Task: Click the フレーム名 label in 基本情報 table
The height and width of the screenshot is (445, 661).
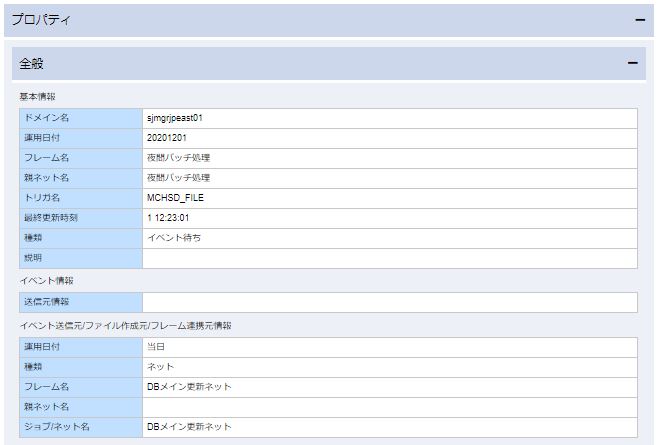Action: click(81, 158)
